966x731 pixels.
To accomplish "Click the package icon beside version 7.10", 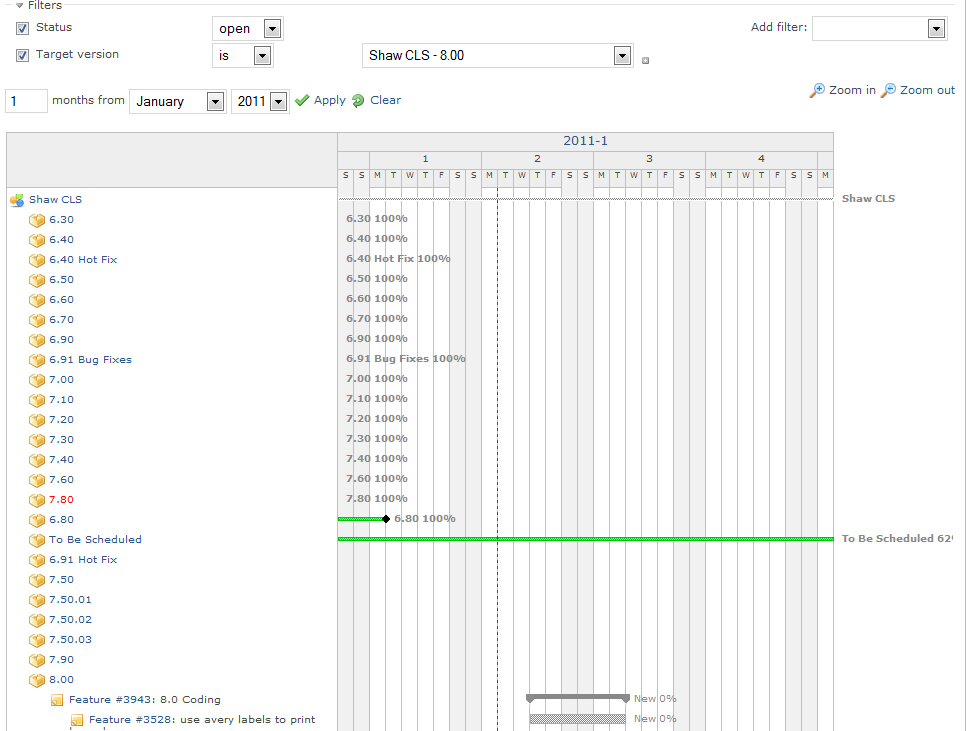I will point(37,400).
